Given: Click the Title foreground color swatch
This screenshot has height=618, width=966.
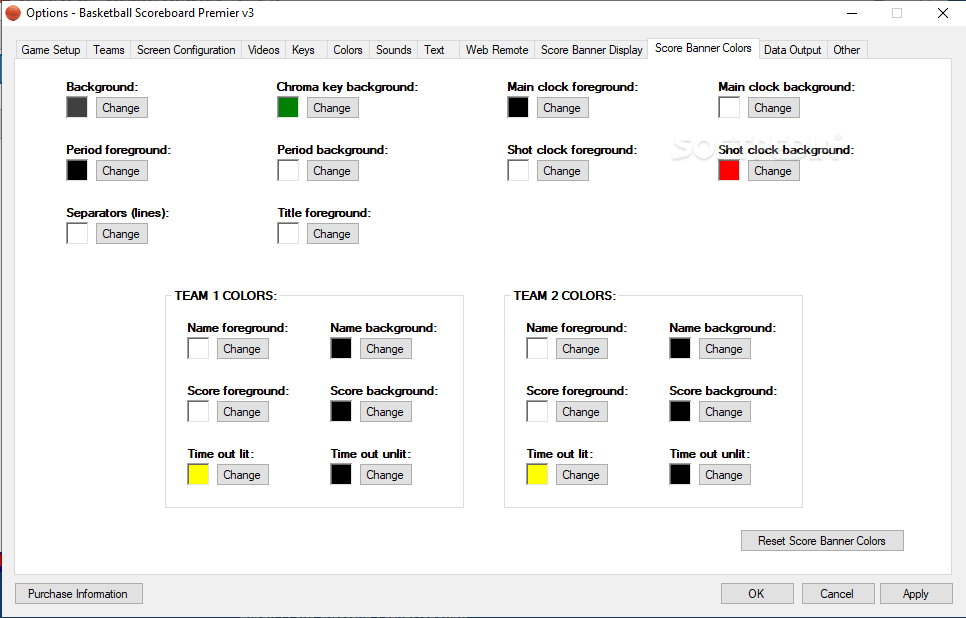Looking at the screenshot, I should [288, 234].
